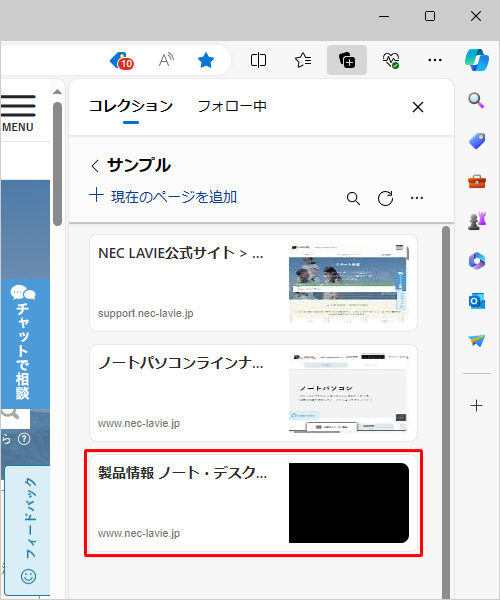Open the Favorites list icon

[303, 60]
